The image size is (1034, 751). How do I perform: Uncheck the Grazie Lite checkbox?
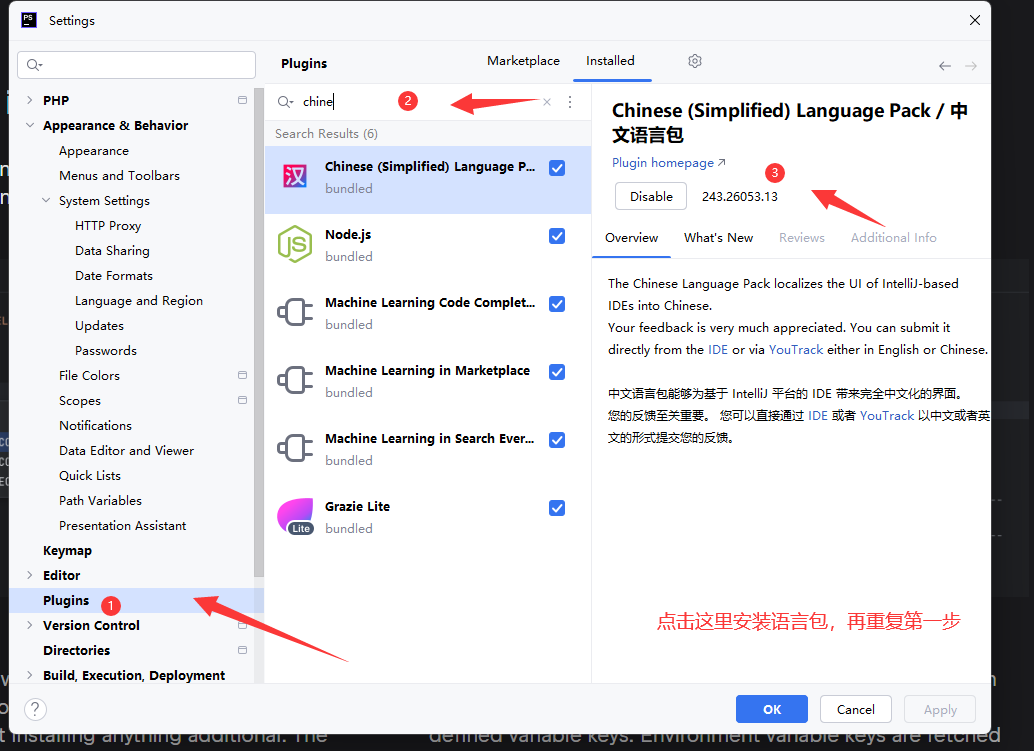coord(557,508)
